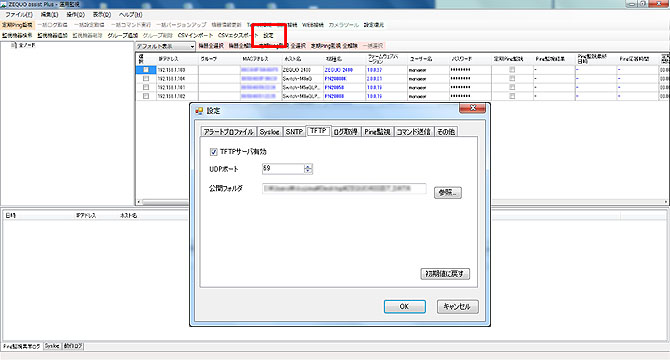Image resolution: width=670 pixels, height=360 pixels.
Task: Switch to Ping監視 tab in the settings dialog
Action: pyautogui.click(x=377, y=132)
